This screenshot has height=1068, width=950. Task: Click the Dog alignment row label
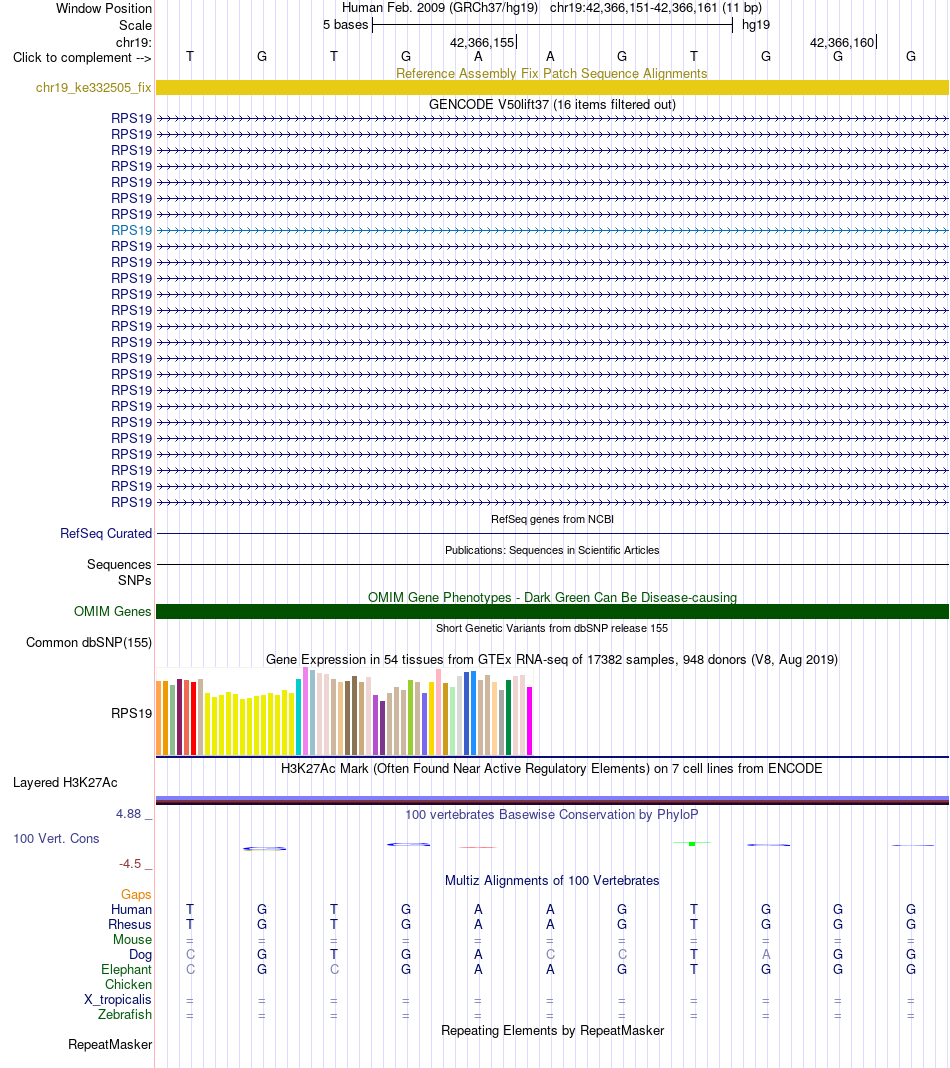(140, 954)
